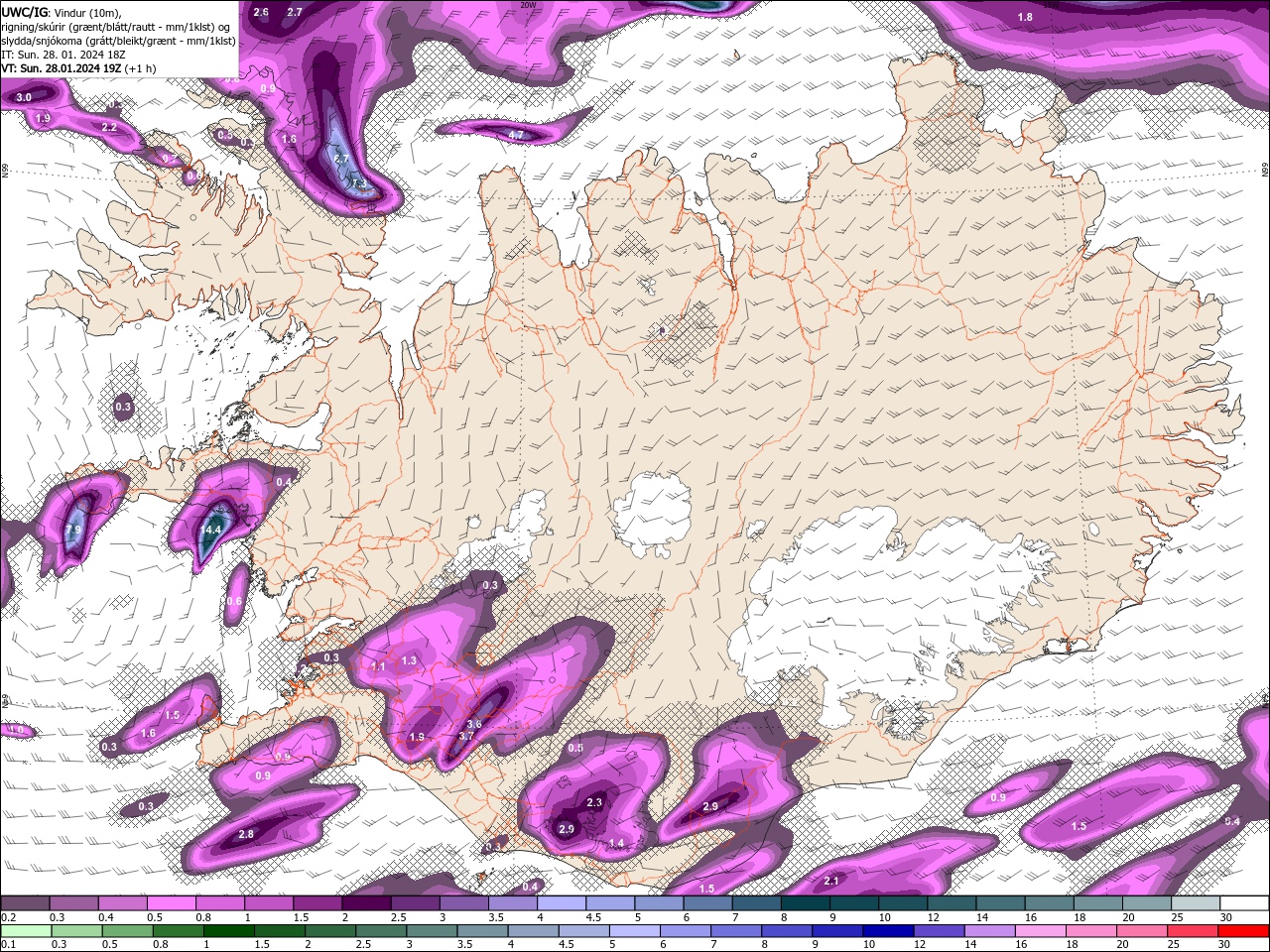This screenshot has width=1270, height=952.
Task: Select the 8 swatch in the upper legend row
Action: 805,903
